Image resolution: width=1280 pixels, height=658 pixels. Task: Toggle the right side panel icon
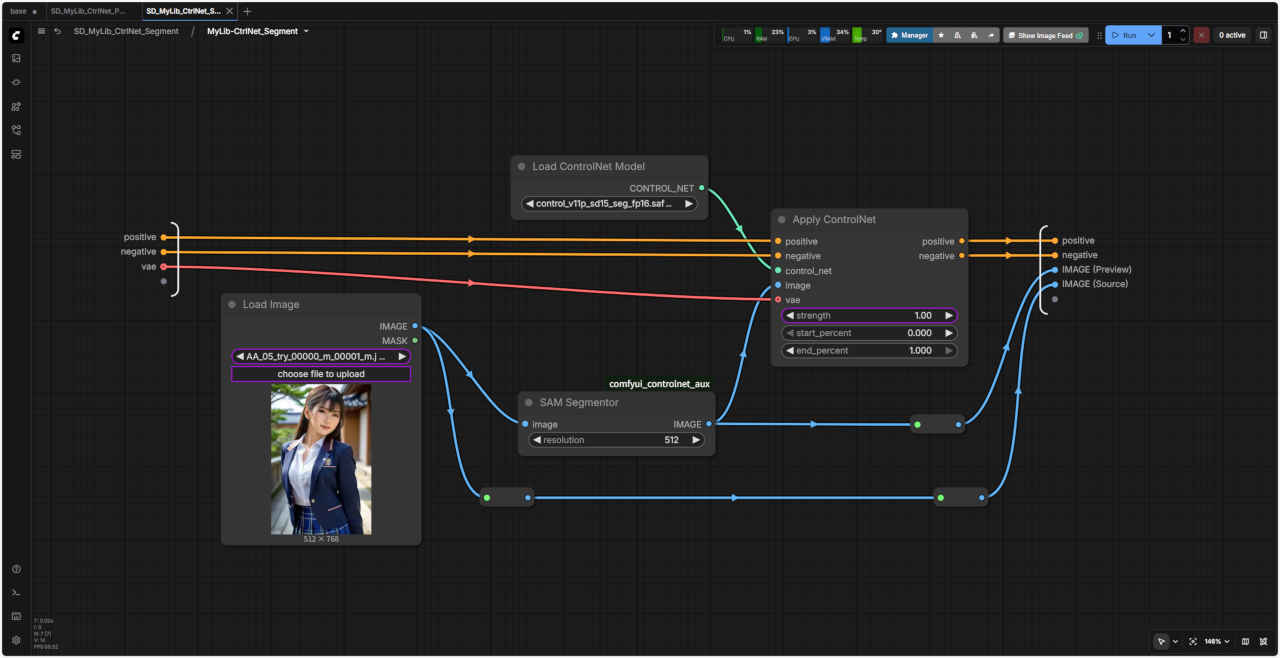click(1263, 35)
